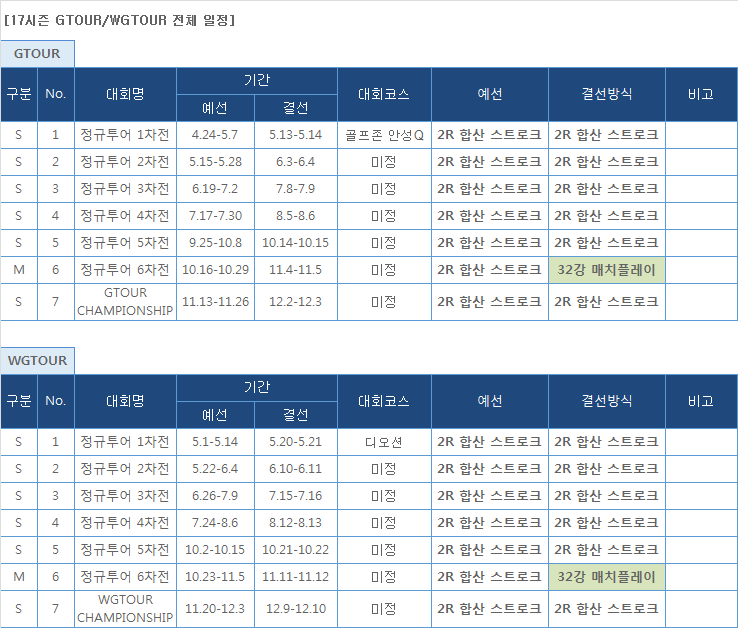Click the WGTOUR table '비고' column header
Image resolution: width=738 pixels, height=628 pixels.
(701, 401)
